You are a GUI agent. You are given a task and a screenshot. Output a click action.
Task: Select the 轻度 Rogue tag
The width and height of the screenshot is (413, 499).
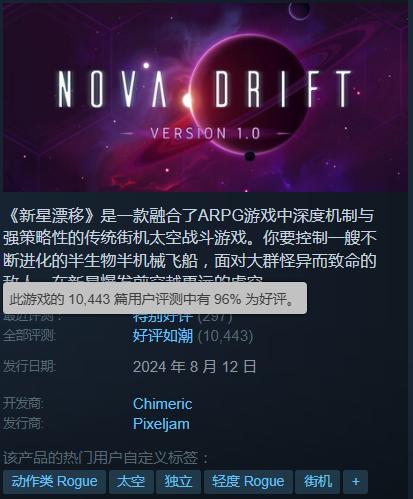[248, 482]
